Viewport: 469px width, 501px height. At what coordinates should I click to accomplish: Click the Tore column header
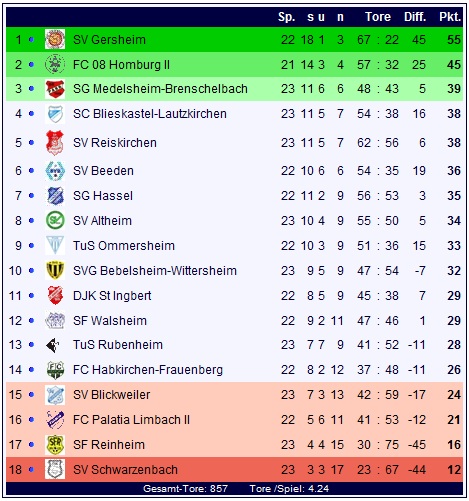pyautogui.click(x=378, y=17)
